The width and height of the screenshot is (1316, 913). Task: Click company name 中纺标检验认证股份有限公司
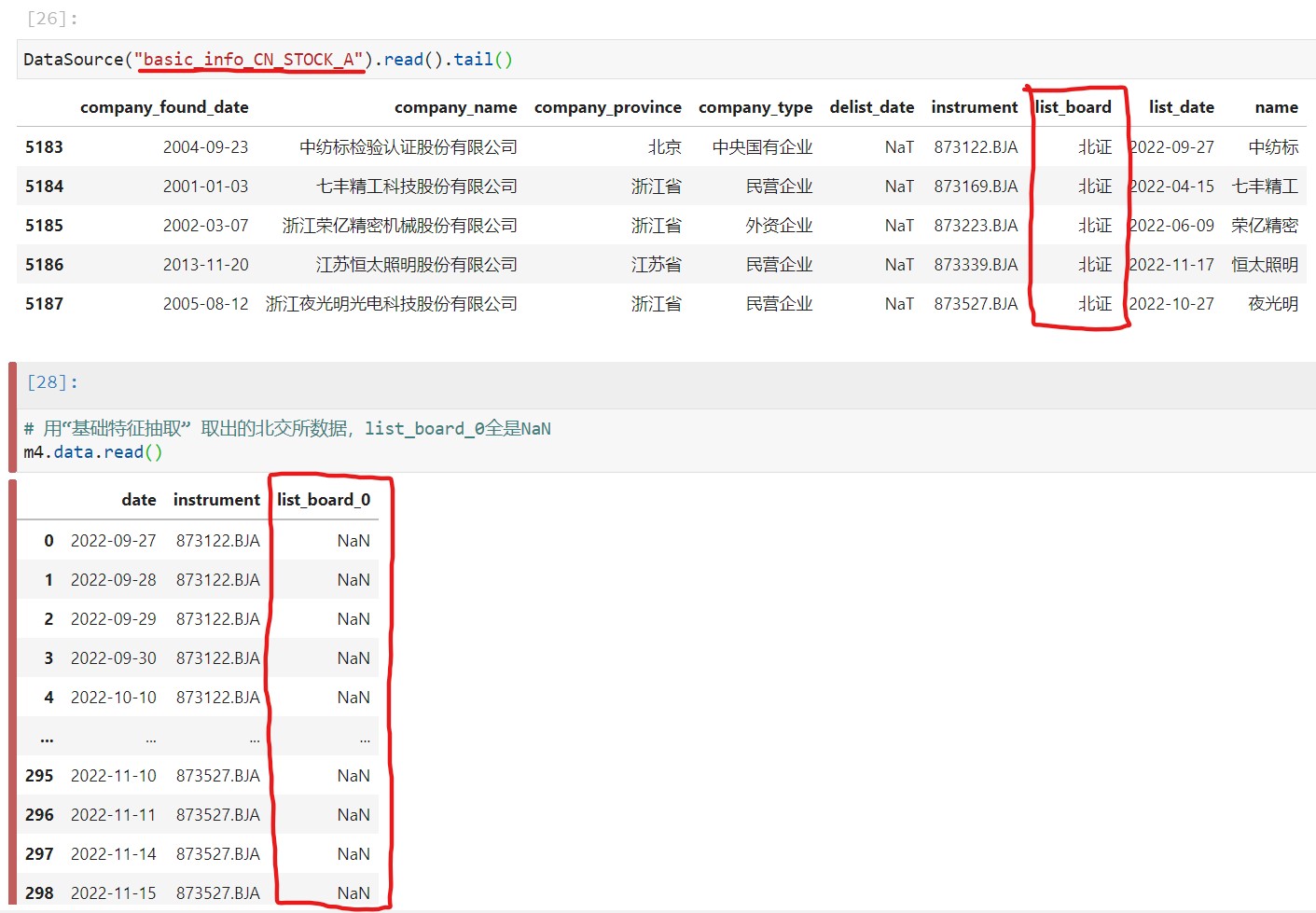pyautogui.click(x=409, y=147)
